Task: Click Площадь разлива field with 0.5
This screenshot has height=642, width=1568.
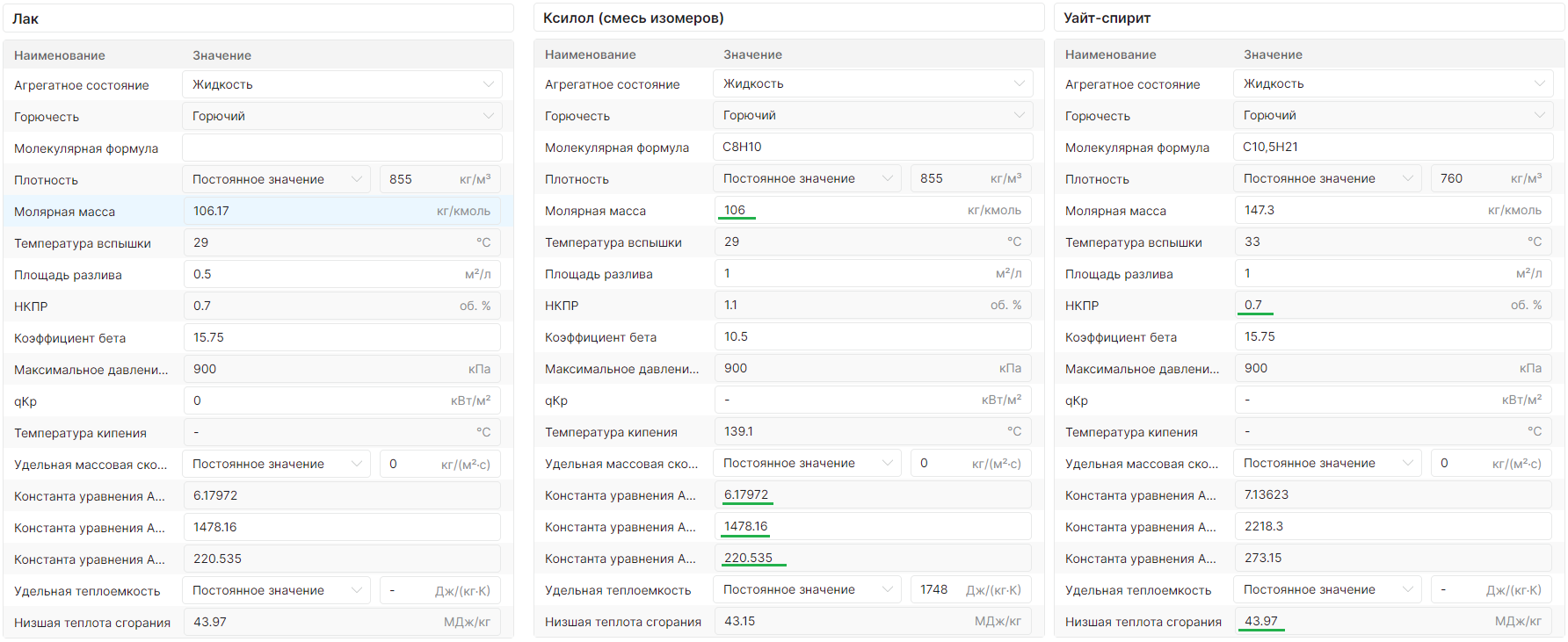Action: coord(342,274)
